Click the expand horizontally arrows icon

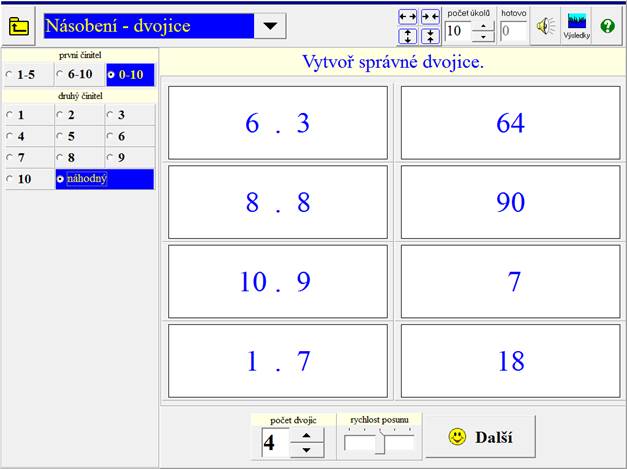pyautogui.click(x=407, y=17)
